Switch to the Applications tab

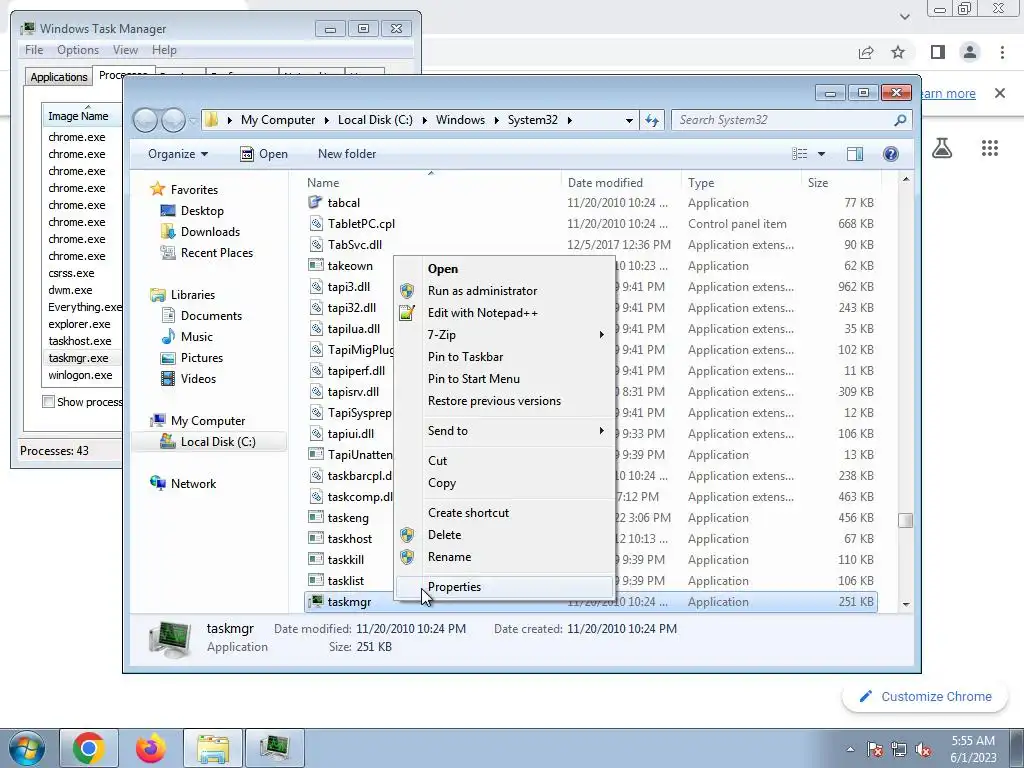[59, 76]
